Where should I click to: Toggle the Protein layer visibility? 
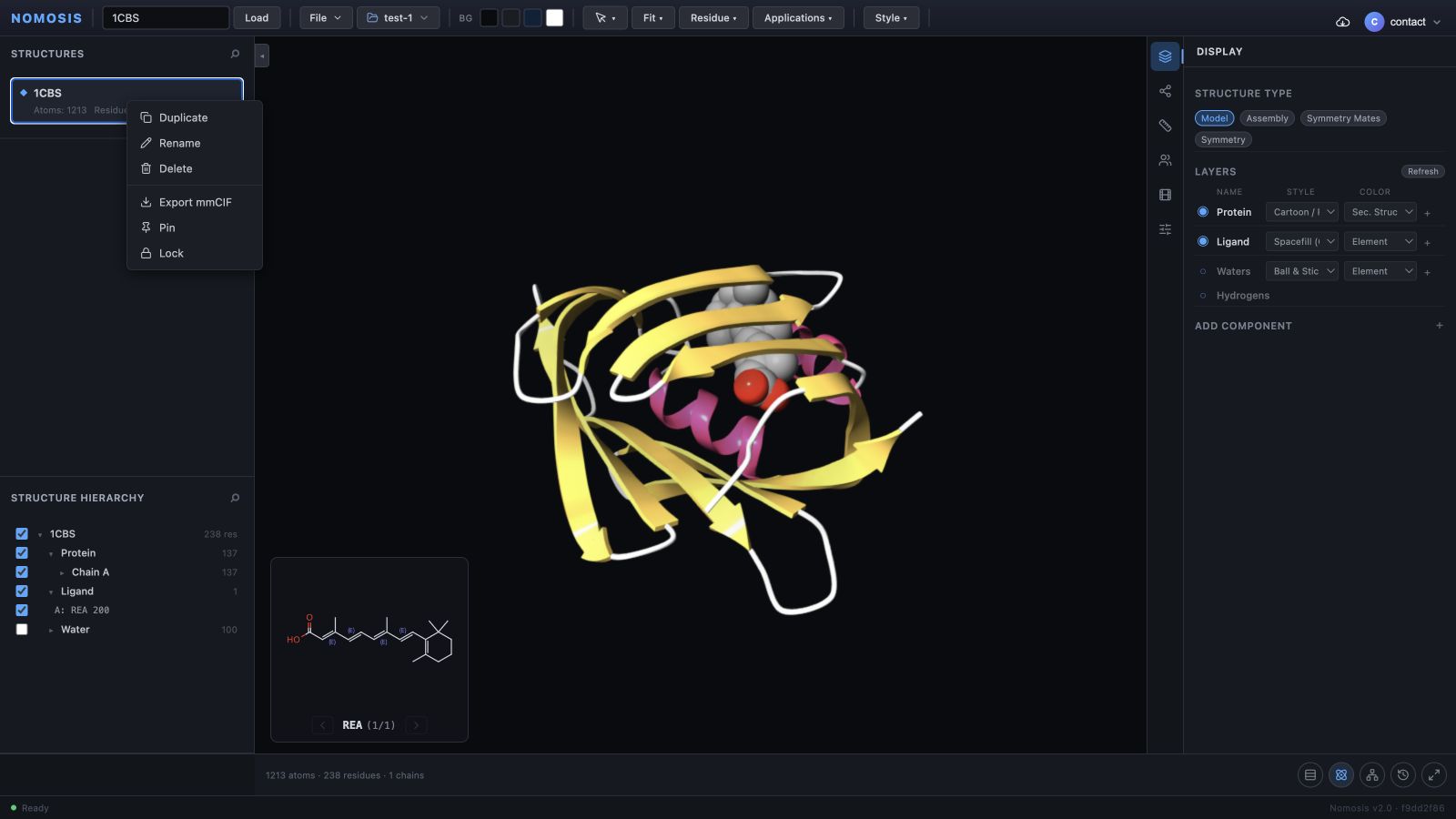(x=1203, y=212)
